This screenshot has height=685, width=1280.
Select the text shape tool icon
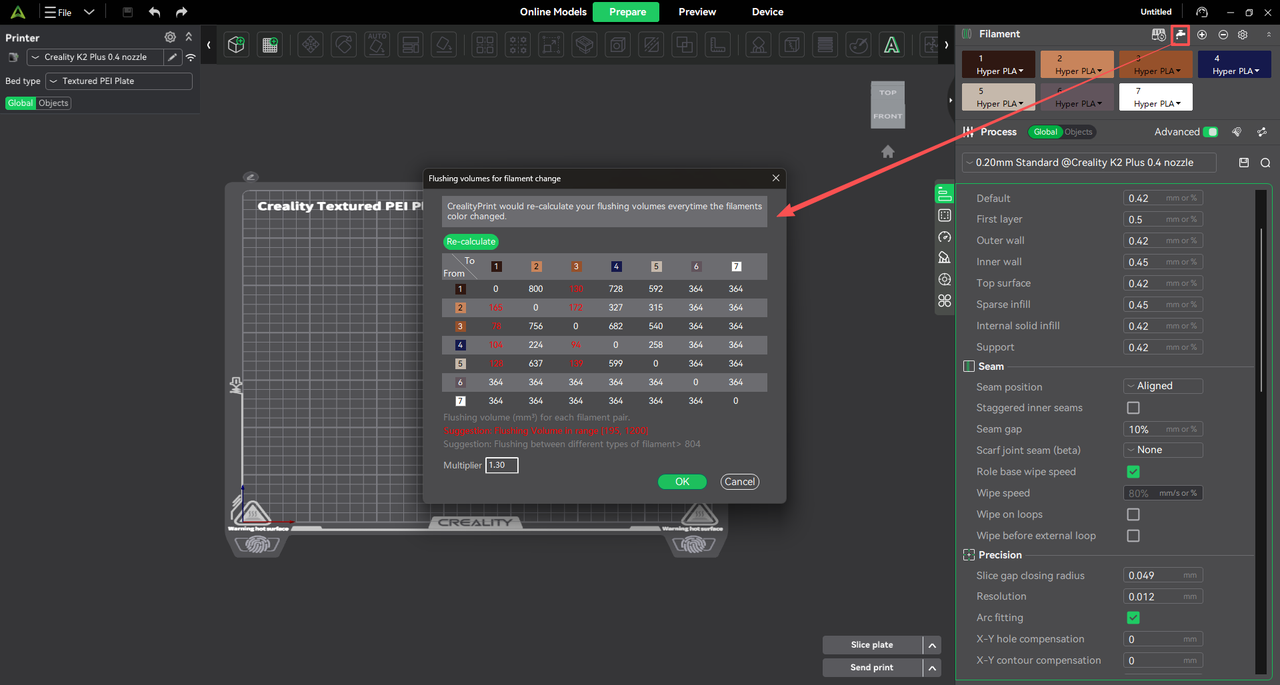pyautogui.click(x=891, y=45)
